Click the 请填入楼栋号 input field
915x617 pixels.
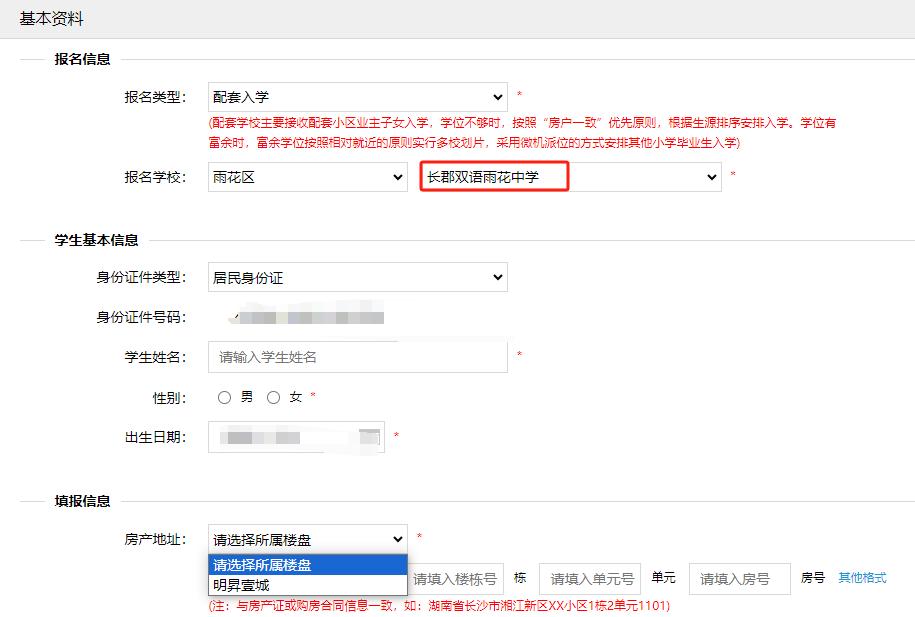coord(455,579)
